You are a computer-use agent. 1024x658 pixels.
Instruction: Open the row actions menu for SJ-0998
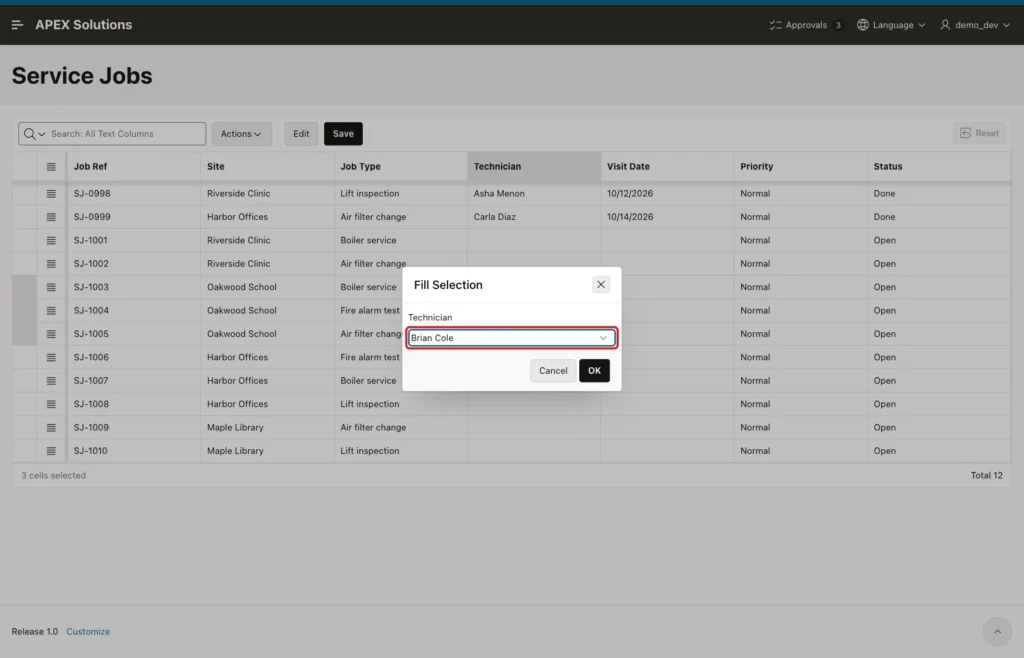[51, 194]
